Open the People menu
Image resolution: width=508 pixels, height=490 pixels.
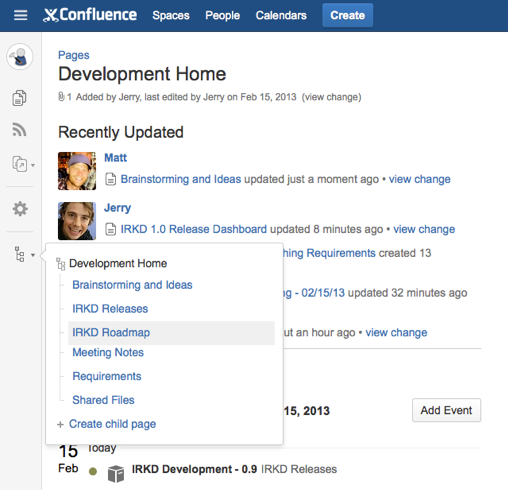coord(222,15)
